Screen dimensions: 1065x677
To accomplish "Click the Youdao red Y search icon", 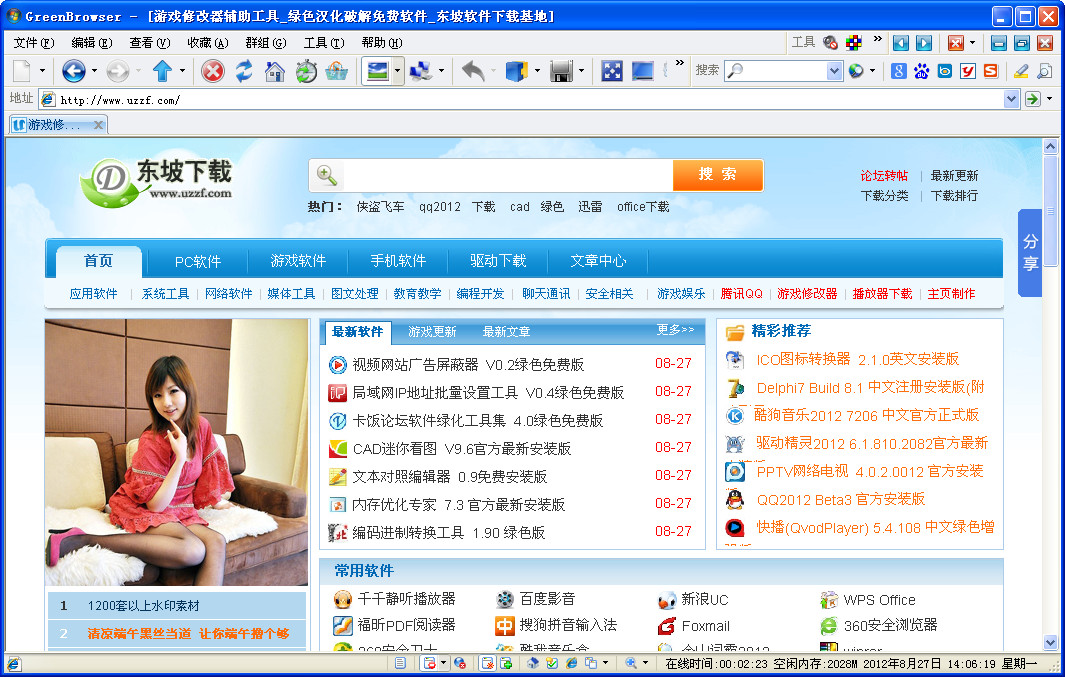I will point(968,71).
